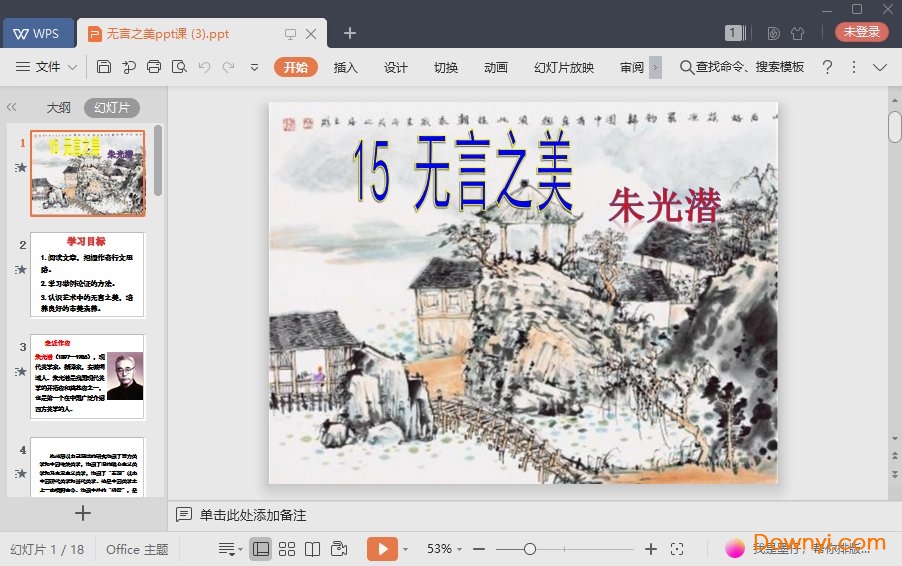The height and width of the screenshot is (566, 902).
Task: Open the Help question mark
Action: coord(827,67)
